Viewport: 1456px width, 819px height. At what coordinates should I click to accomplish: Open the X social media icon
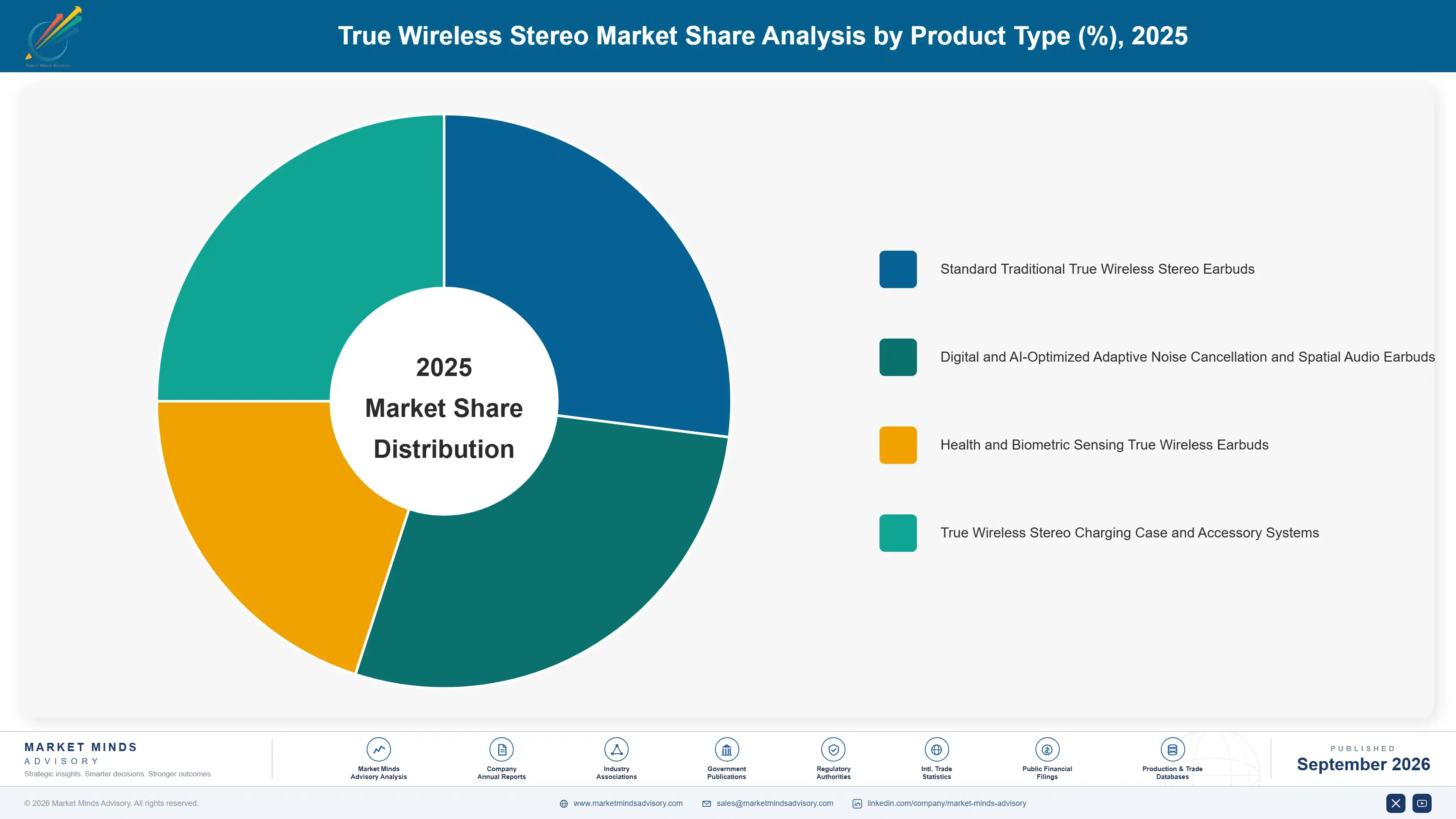tap(1395, 803)
